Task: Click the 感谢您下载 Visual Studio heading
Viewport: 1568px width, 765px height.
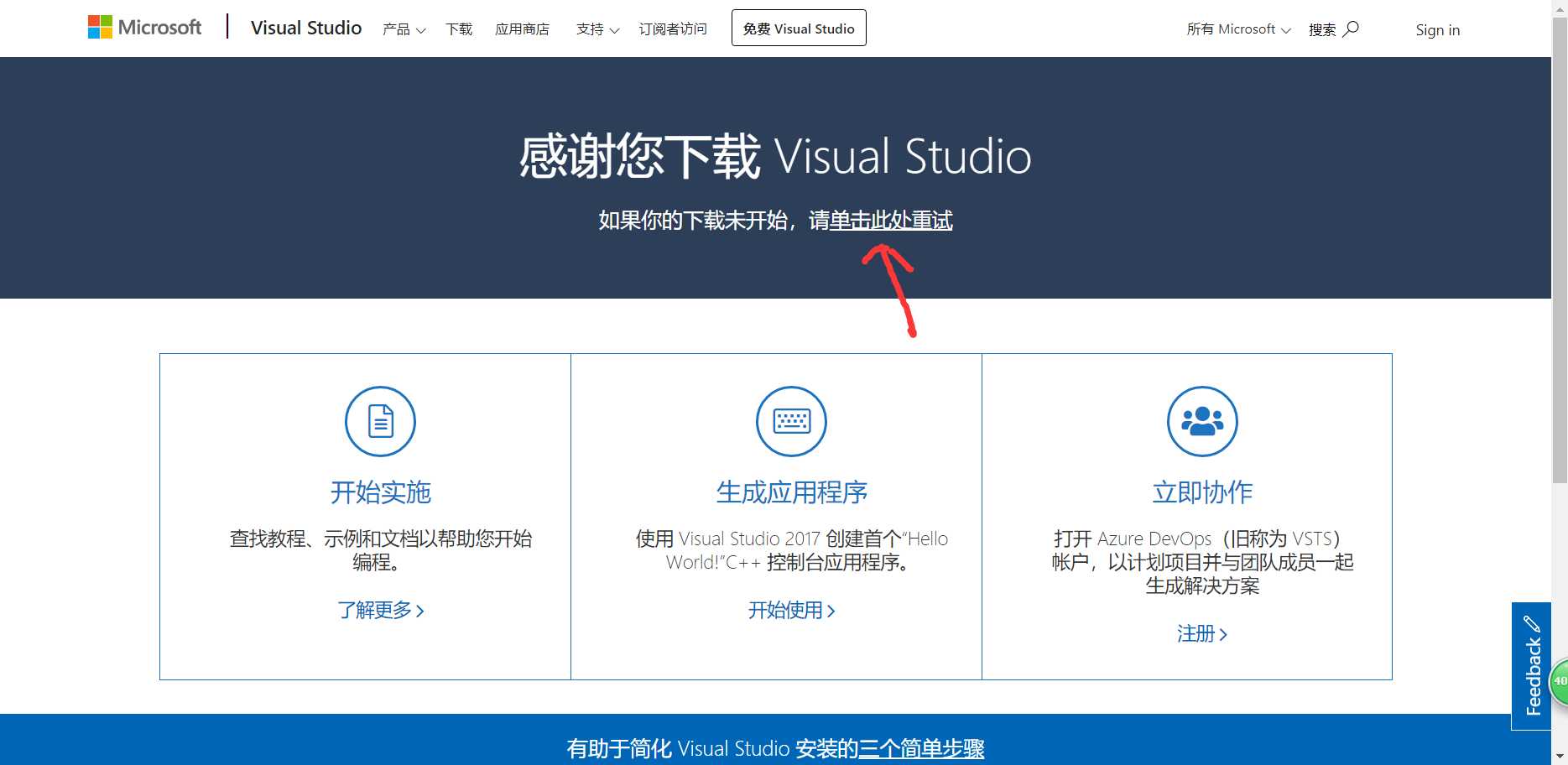Action: click(x=775, y=156)
